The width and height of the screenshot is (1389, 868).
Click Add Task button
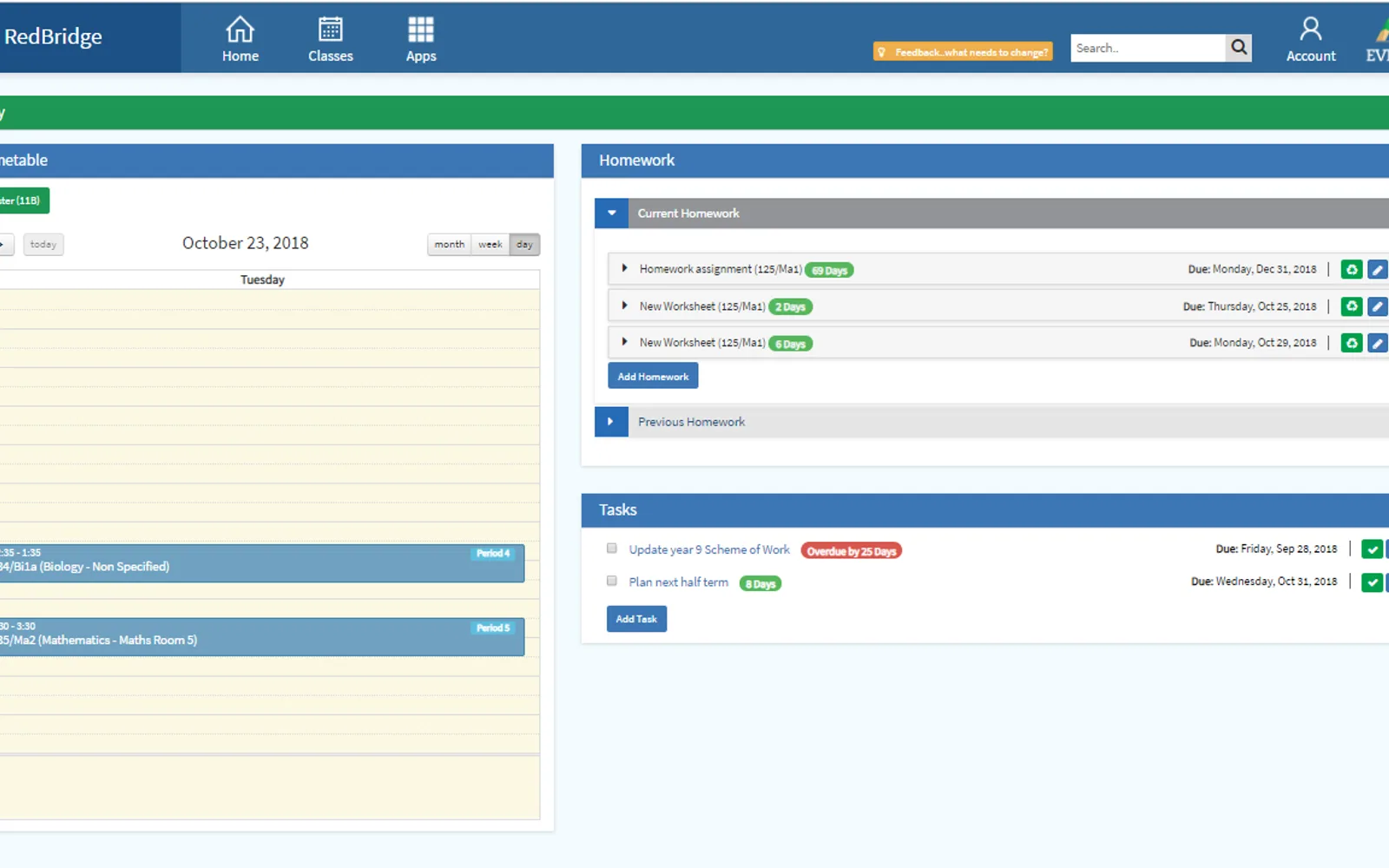pos(636,619)
